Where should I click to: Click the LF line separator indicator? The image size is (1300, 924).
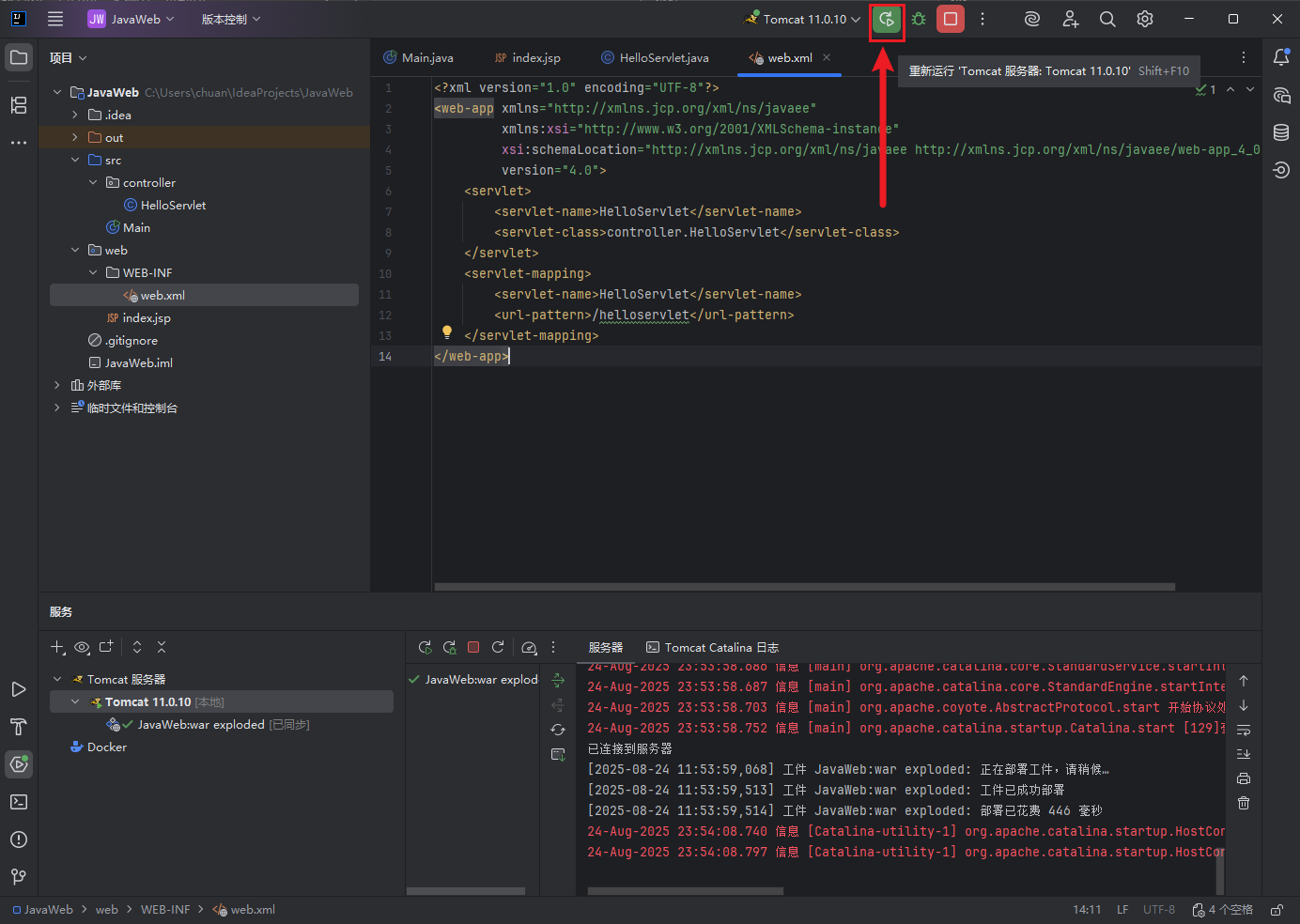(1122, 910)
